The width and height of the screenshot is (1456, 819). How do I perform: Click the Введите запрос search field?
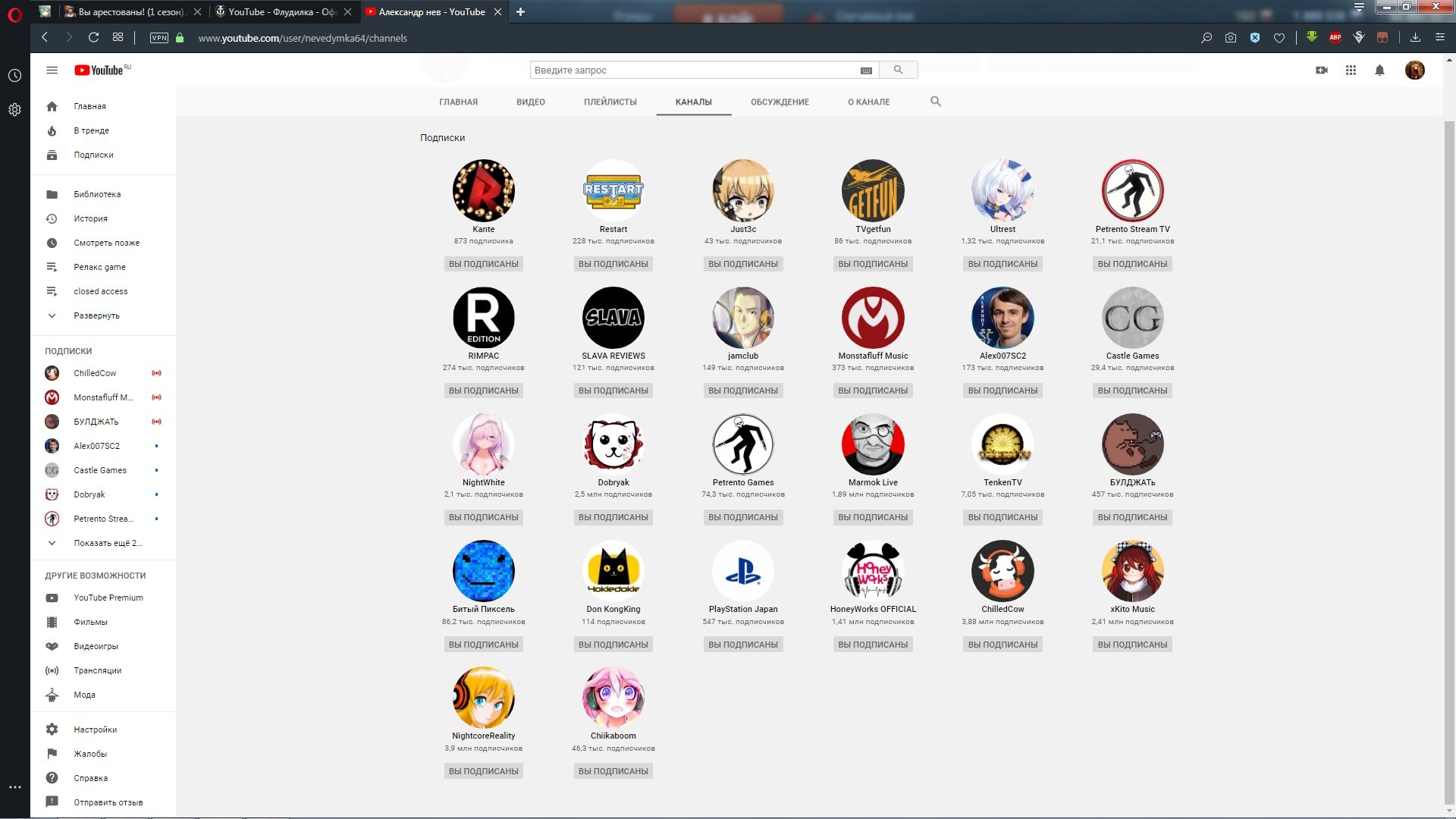coord(694,71)
